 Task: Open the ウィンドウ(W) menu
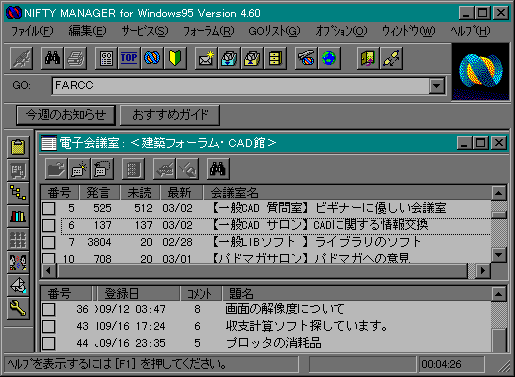point(409,31)
